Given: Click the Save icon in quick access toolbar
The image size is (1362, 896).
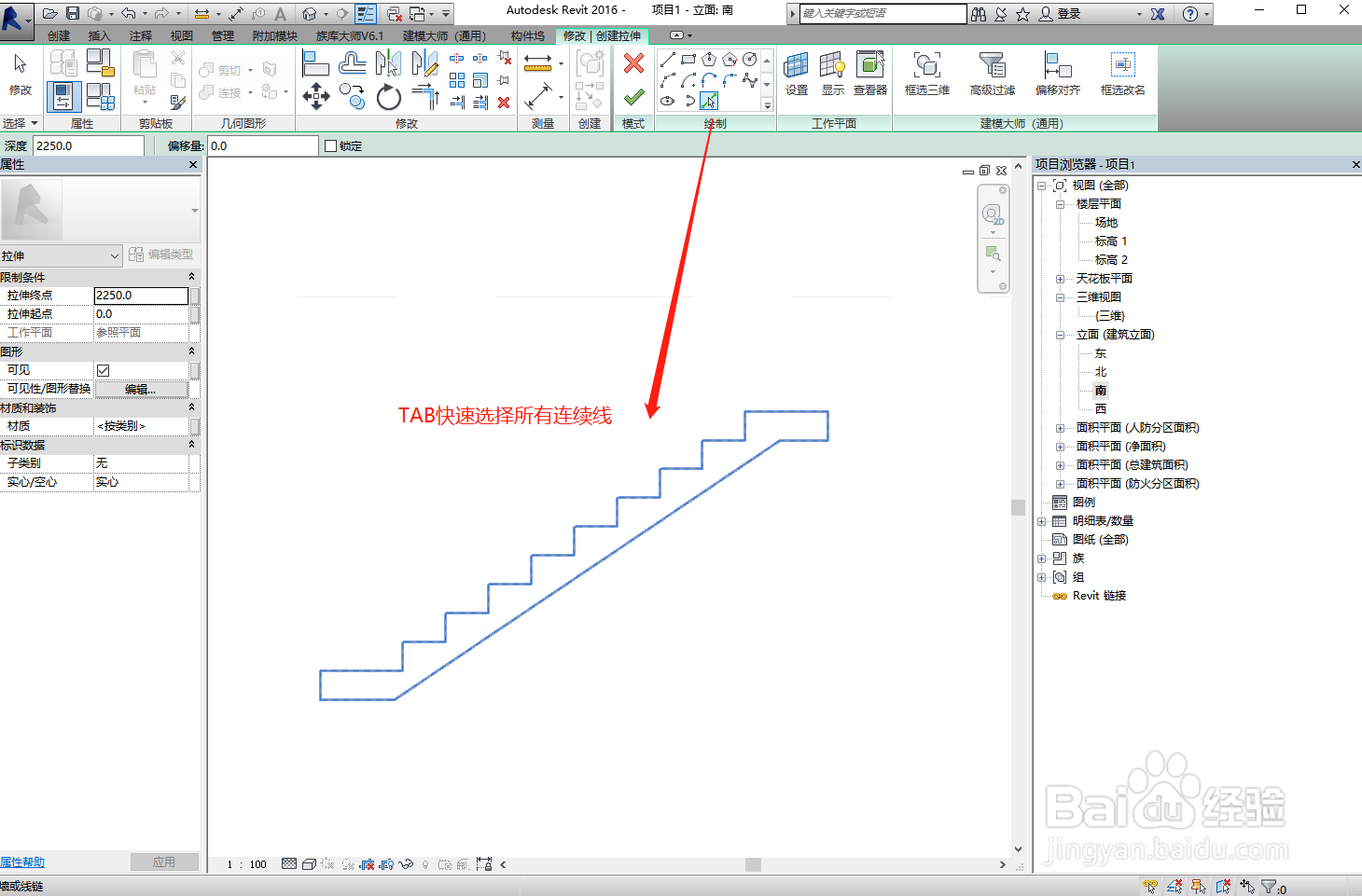Looking at the screenshot, I should (x=73, y=13).
